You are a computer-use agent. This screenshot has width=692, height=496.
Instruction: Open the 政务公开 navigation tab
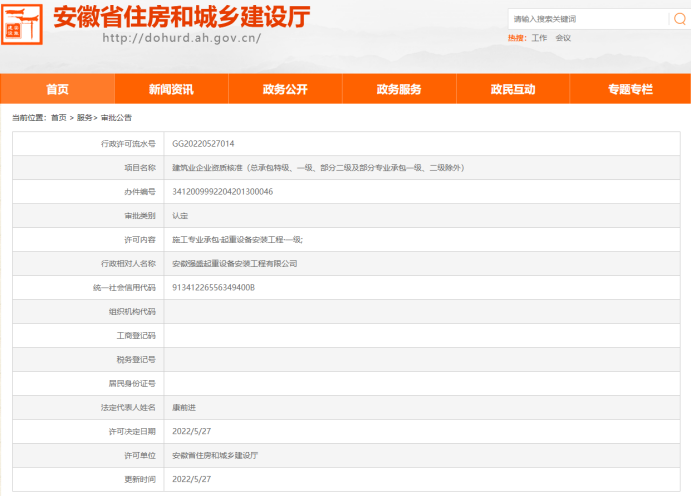[x=285, y=89]
